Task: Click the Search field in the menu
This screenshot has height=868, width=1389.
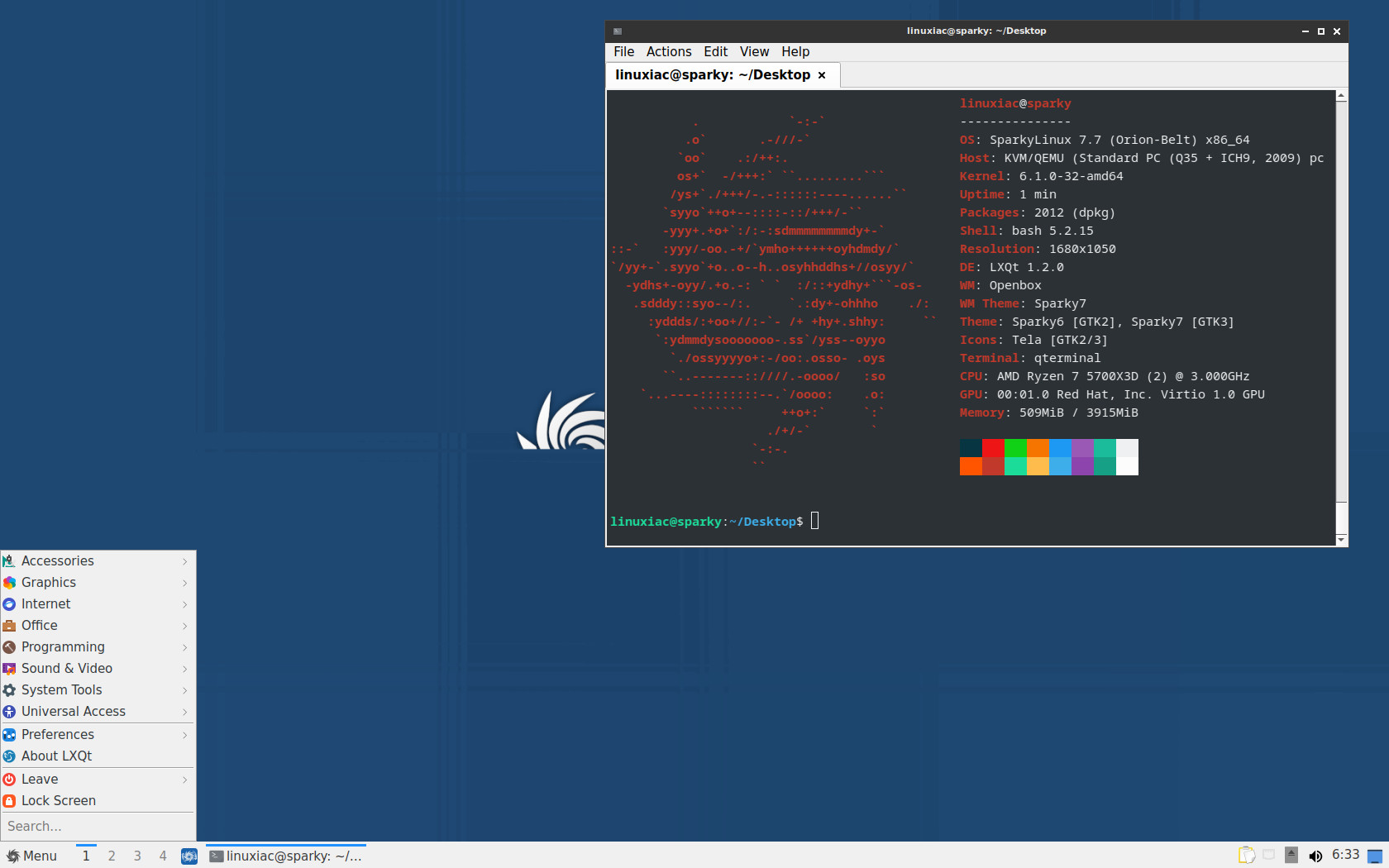Action: [98, 826]
